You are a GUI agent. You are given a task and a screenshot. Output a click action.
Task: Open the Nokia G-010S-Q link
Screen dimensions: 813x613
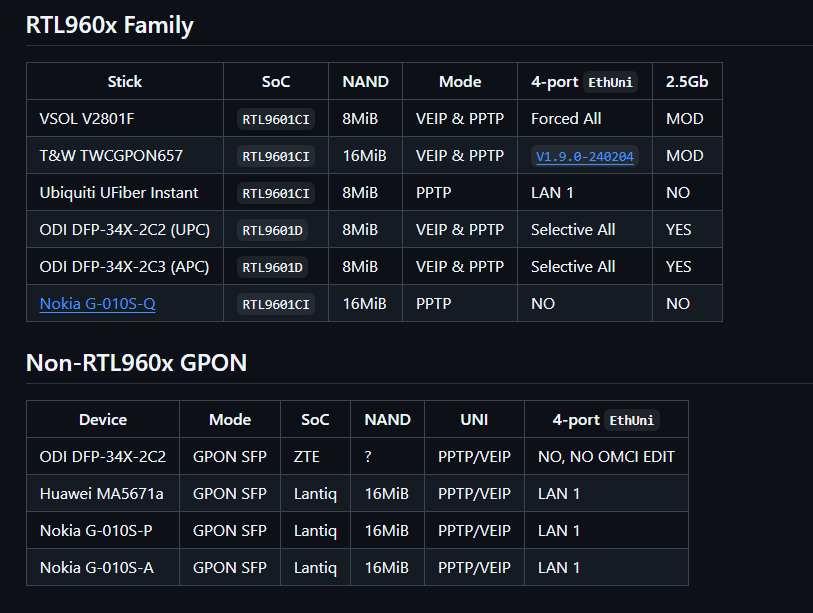97,303
